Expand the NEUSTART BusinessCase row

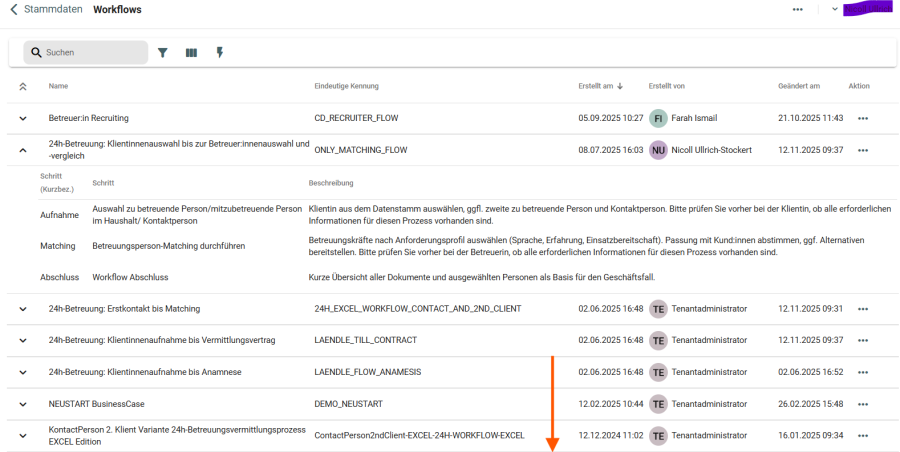coord(23,404)
